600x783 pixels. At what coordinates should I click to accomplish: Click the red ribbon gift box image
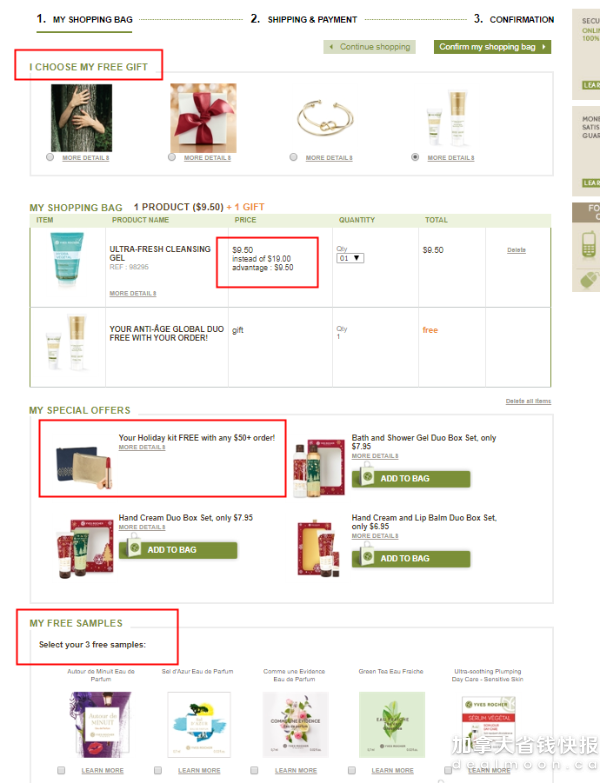pos(203,118)
